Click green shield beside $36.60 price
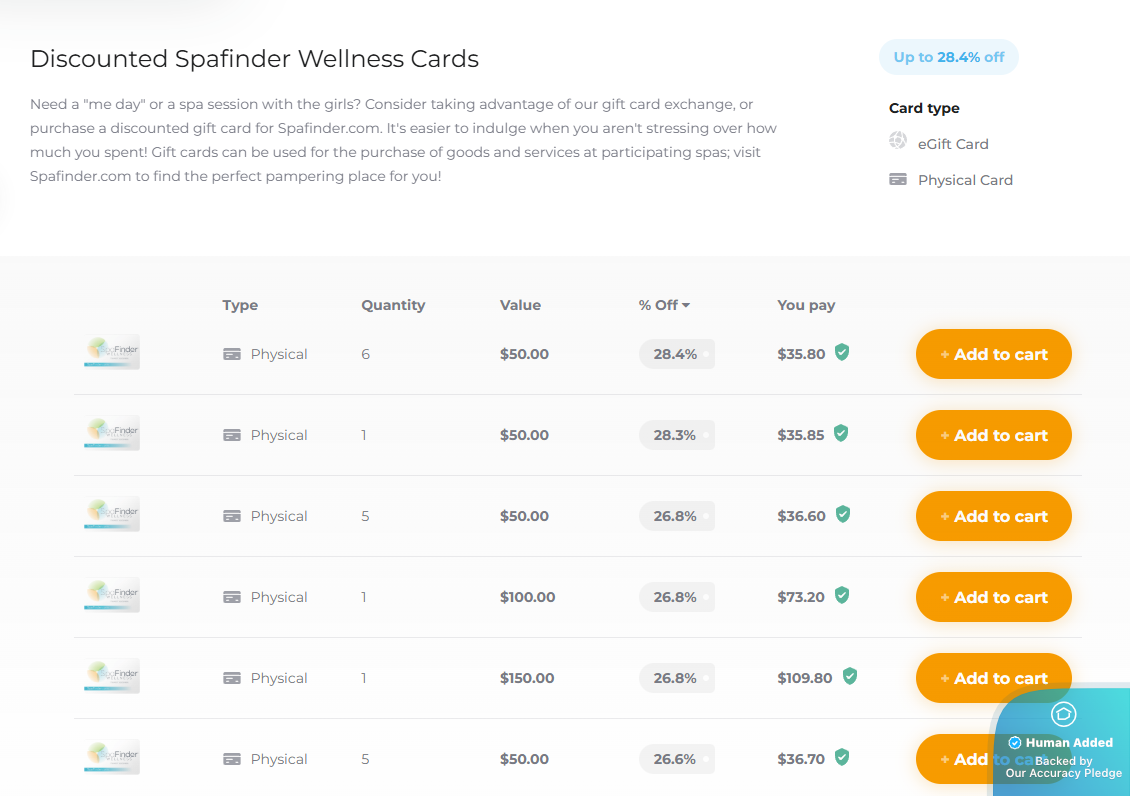 click(842, 514)
